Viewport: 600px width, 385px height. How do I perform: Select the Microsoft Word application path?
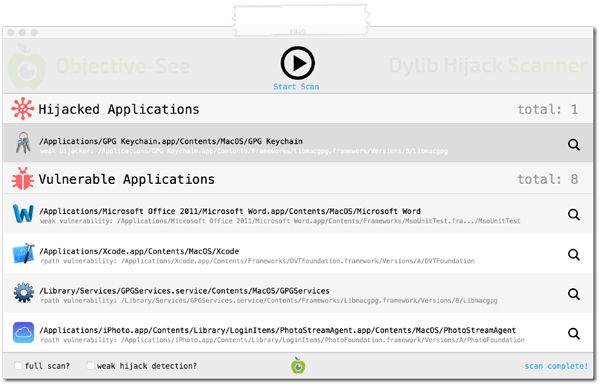(x=230, y=211)
